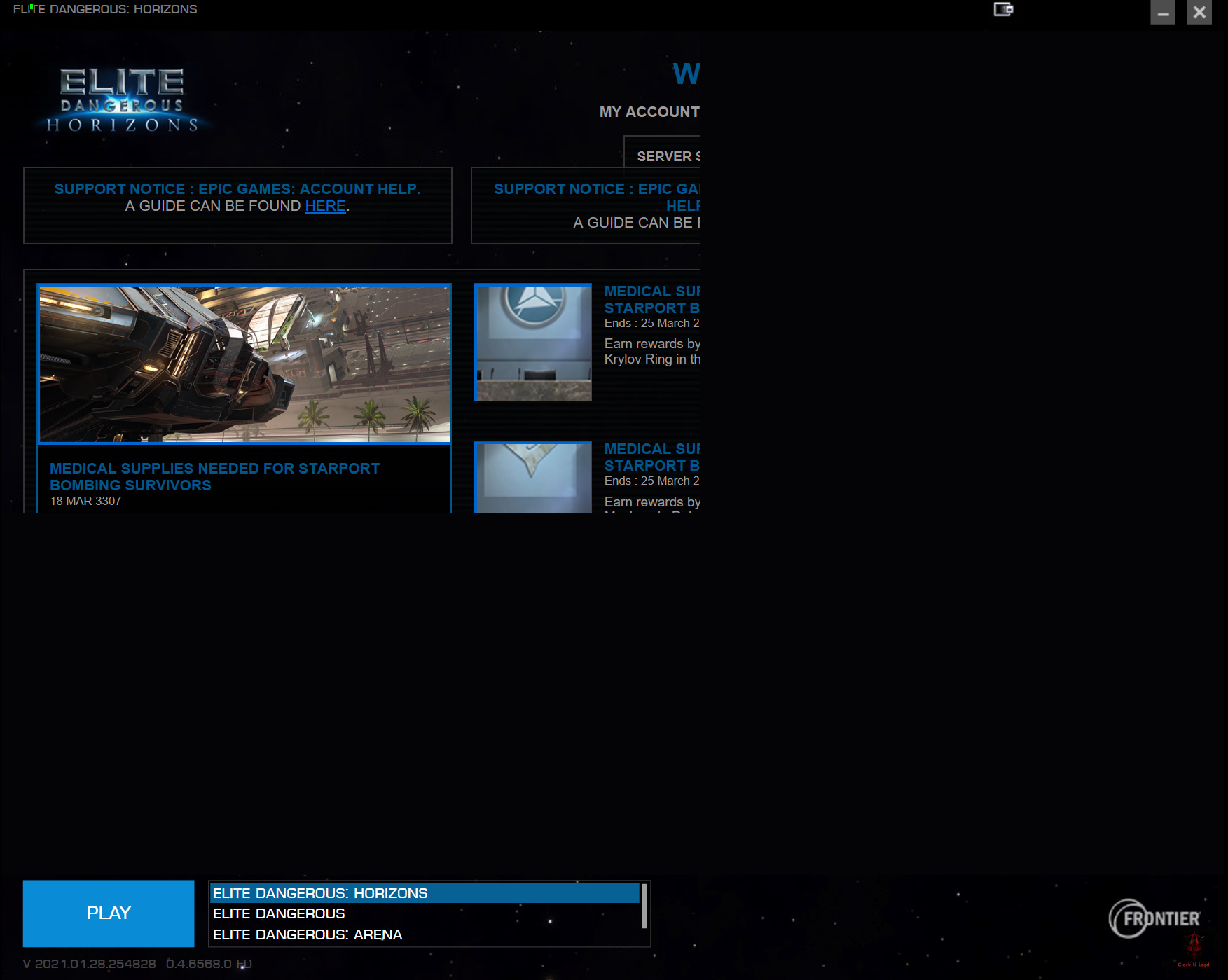
Task: Click the Frontier logo
Action: (1154, 918)
